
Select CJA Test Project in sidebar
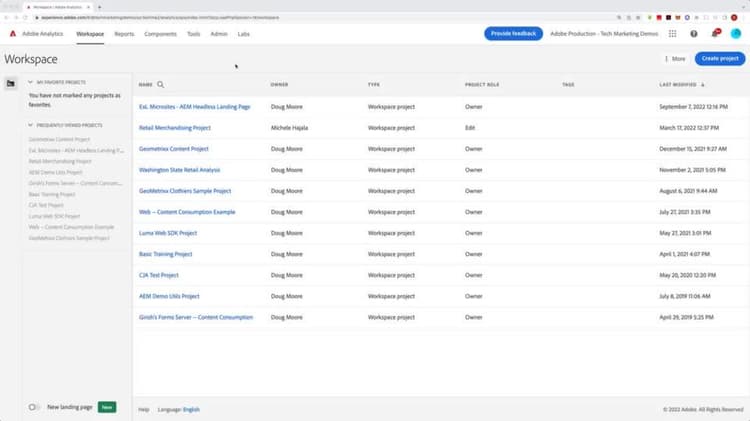pos(46,205)
